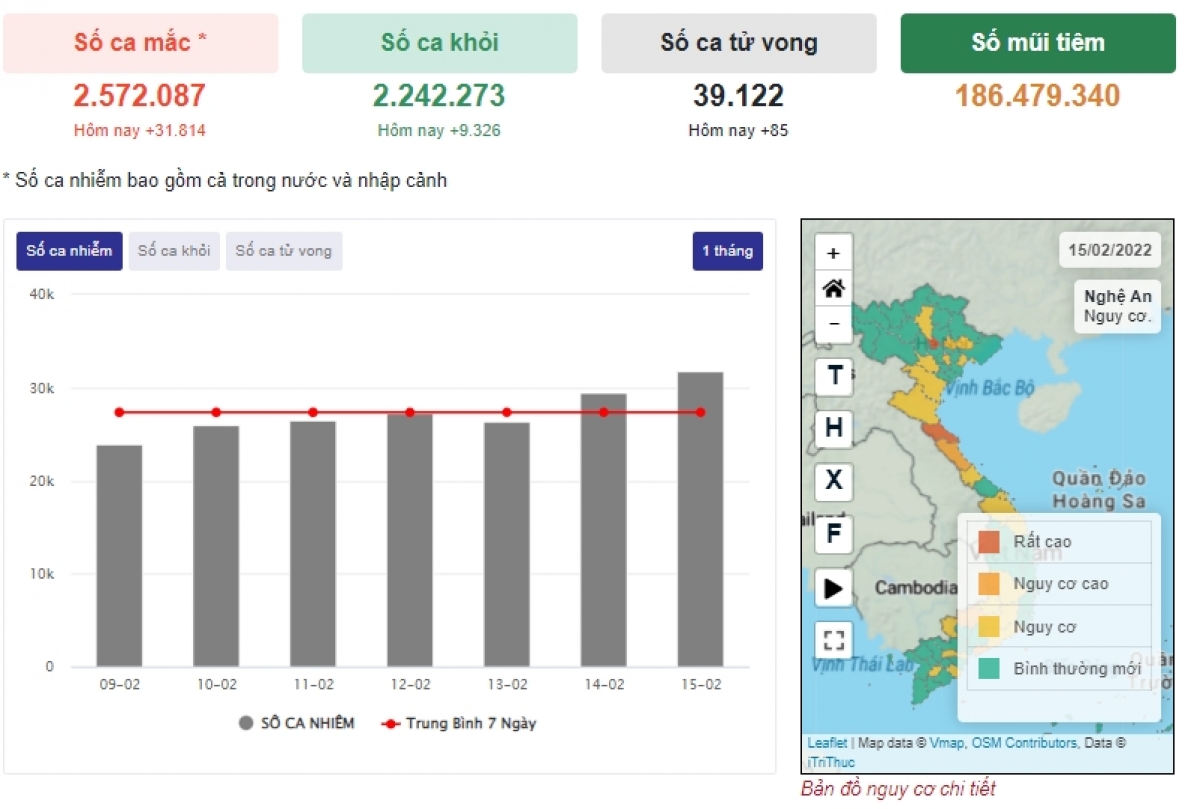
Task: Reset map to home view
Action: 833,289
